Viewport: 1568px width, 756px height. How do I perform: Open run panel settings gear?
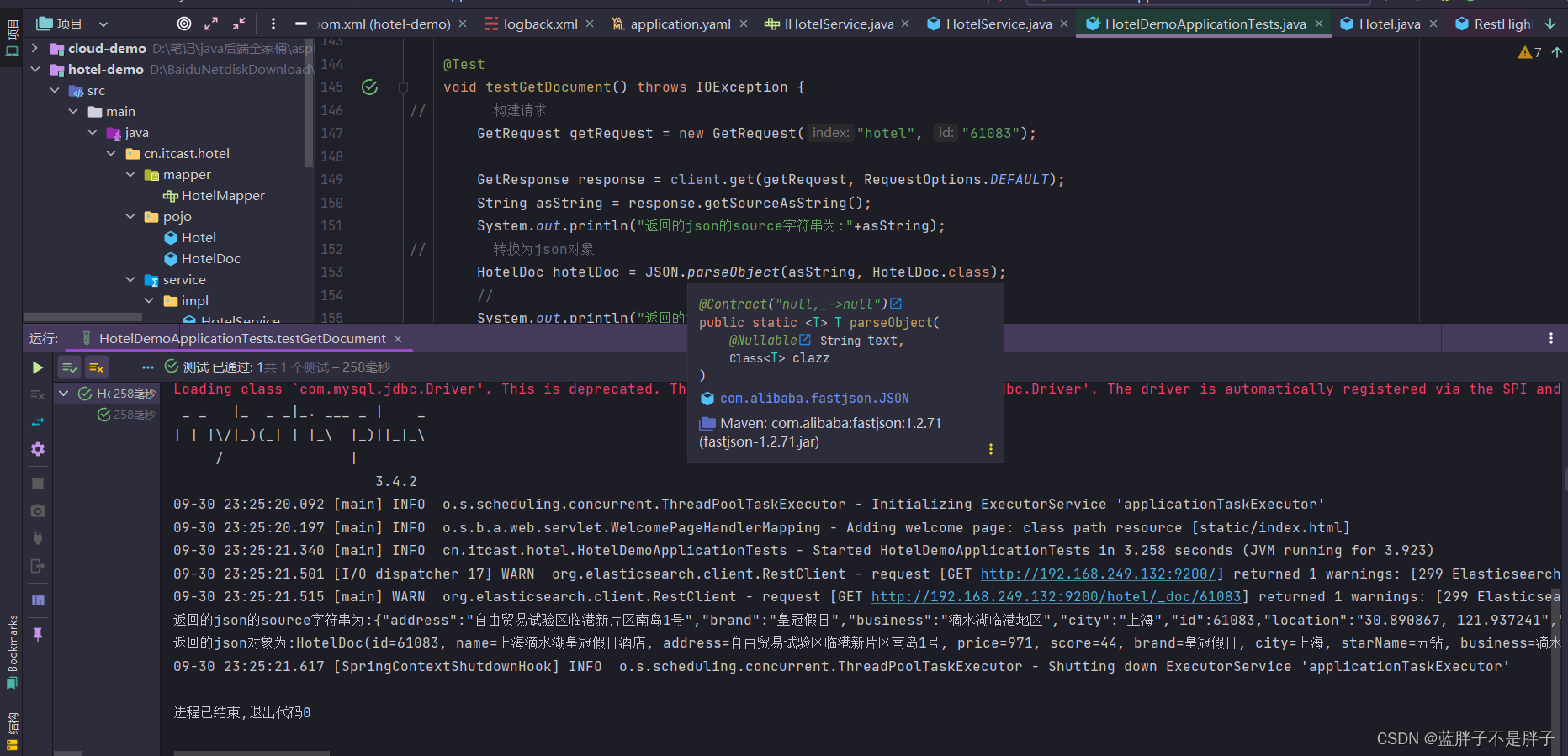37,449
